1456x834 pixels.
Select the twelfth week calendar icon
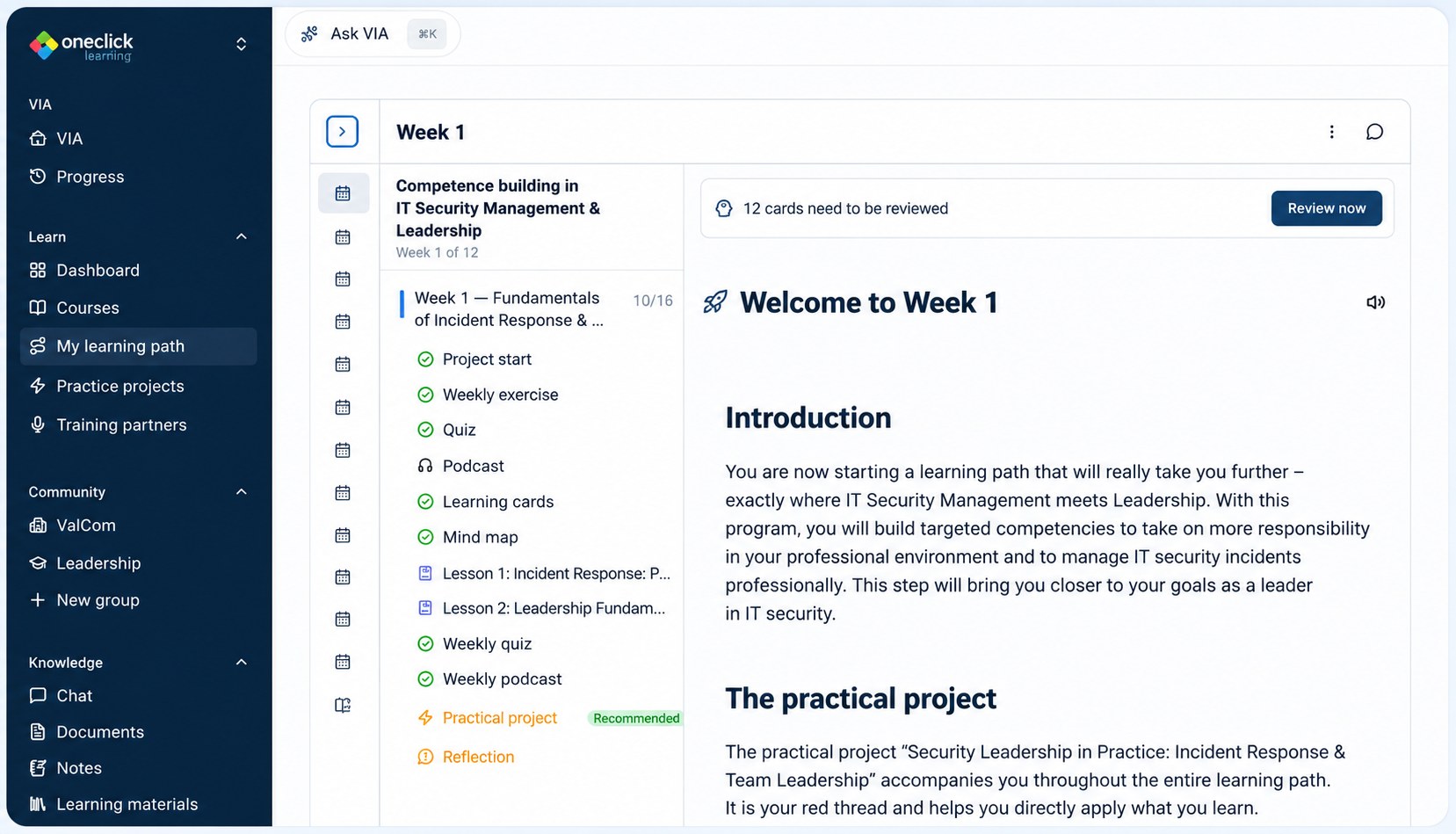(x=344, y=662)
